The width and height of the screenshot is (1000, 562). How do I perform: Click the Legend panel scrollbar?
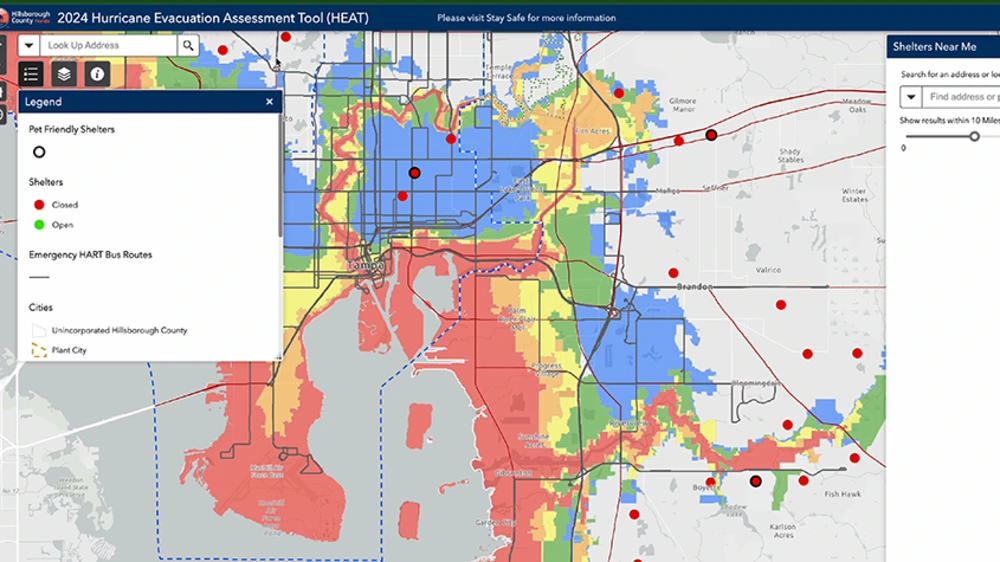[280, 175]
